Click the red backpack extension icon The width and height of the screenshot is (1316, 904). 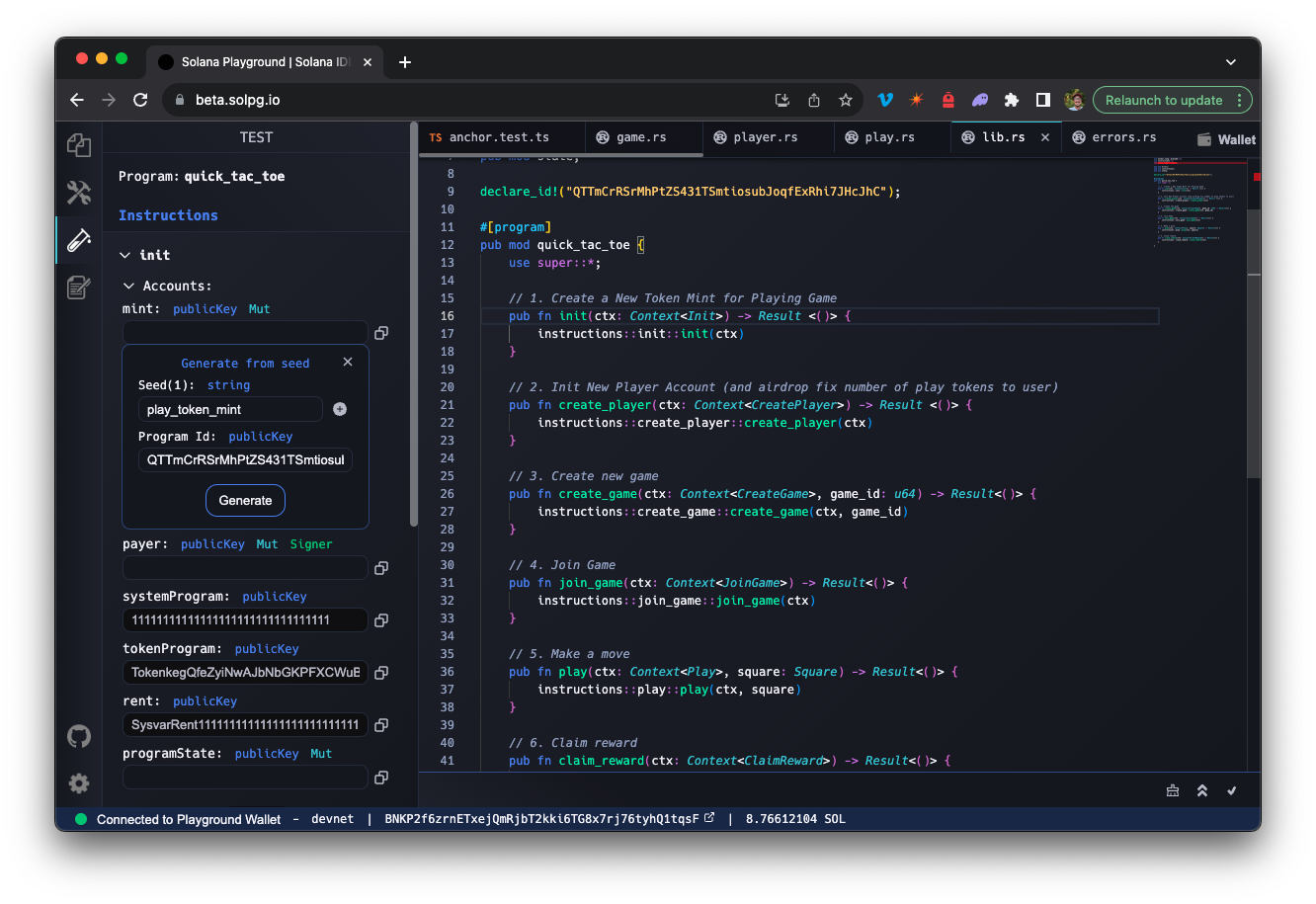click(948, 100)
